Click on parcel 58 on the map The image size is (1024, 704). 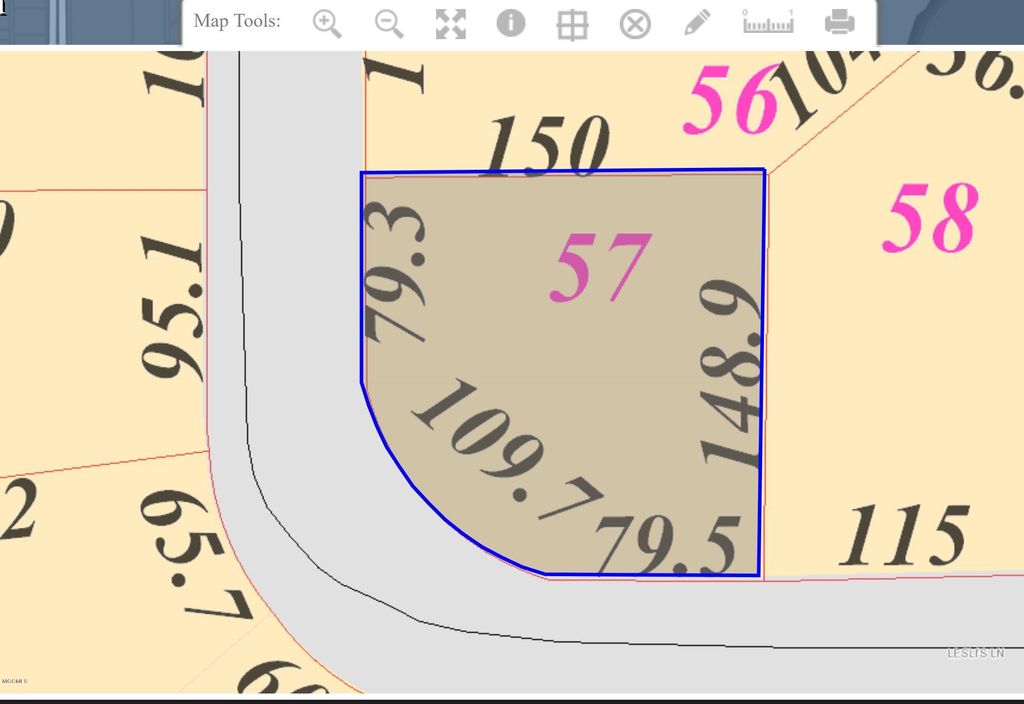(x=929, y=220)
